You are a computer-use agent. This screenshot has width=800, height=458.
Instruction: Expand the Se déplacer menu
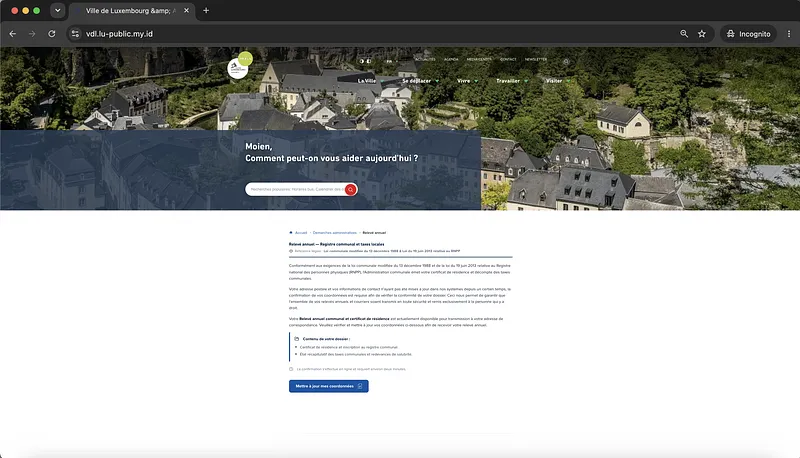420,81
